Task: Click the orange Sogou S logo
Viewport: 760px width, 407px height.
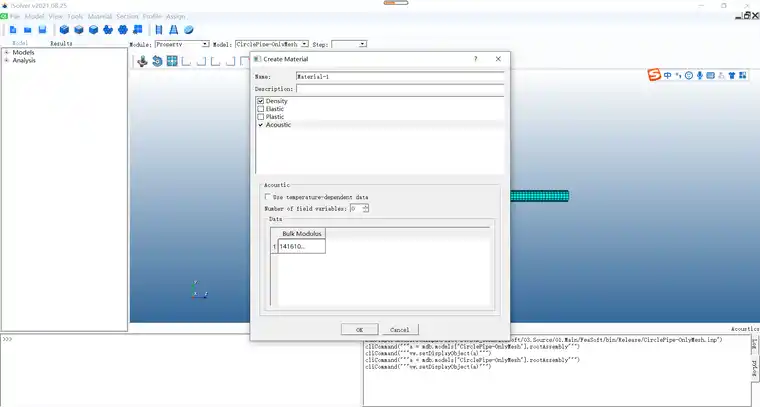Action: pos(654,75)
